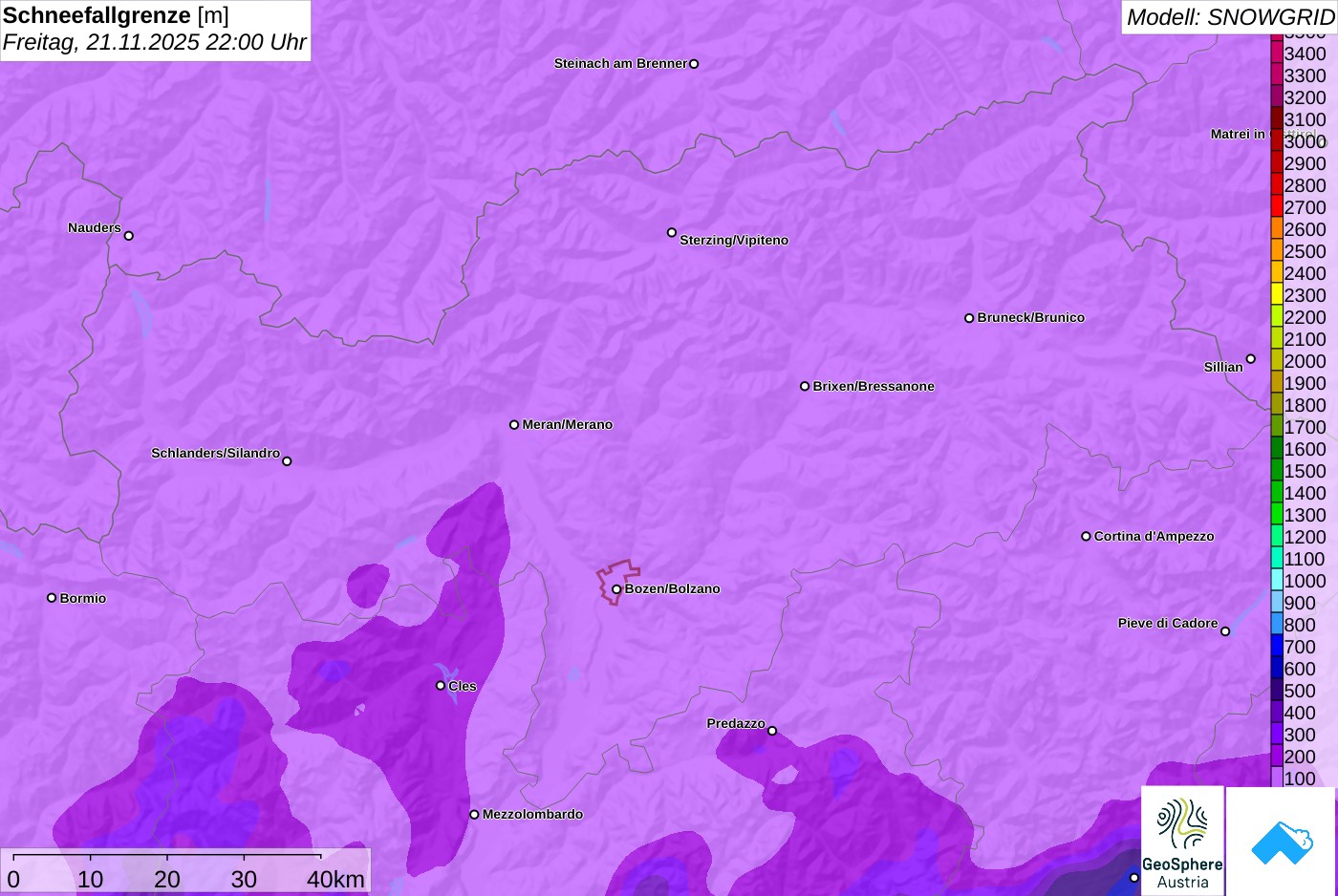Click the GeoSphere Austria logo
The width and height of the screenshot is (1338, 896).
click(x=1182, y=841)
